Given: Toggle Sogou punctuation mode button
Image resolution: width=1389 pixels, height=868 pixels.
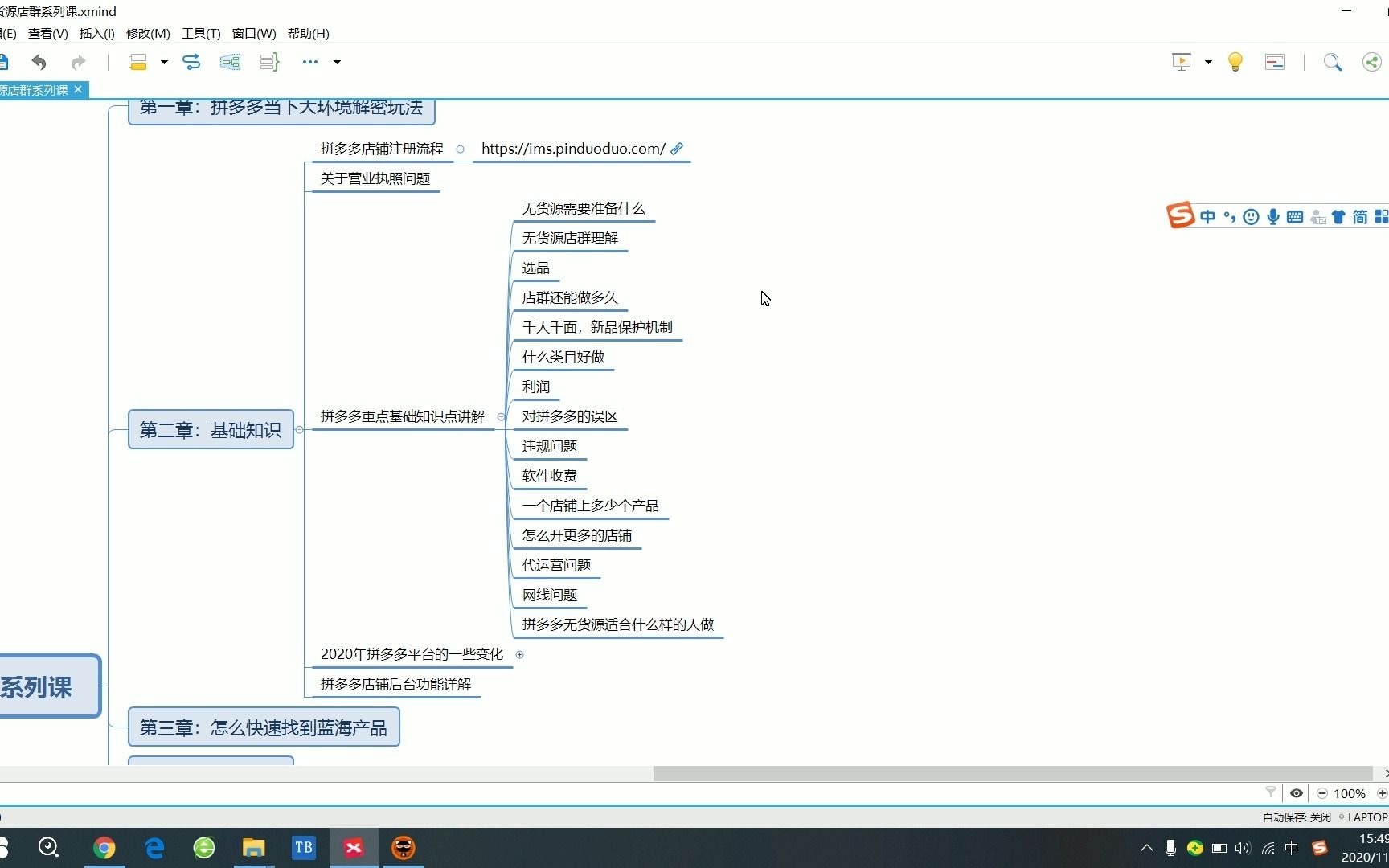Looking at the screenshot, I should coord(1230,217).
